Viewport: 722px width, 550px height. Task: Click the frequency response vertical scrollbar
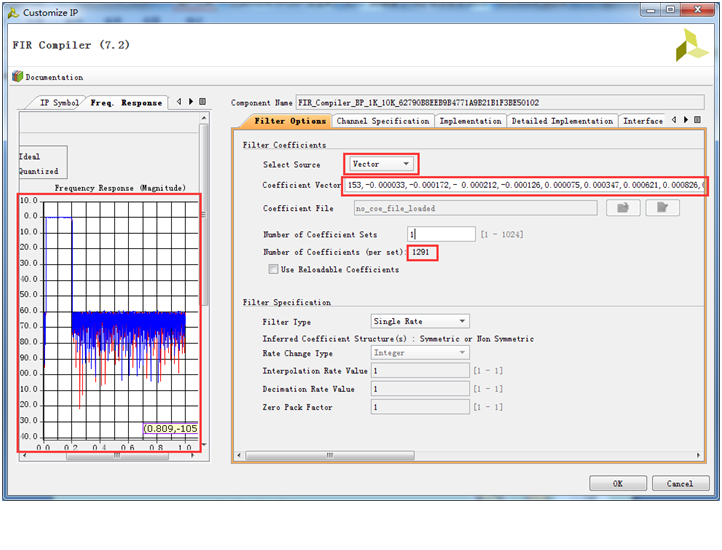coord(204,215)
